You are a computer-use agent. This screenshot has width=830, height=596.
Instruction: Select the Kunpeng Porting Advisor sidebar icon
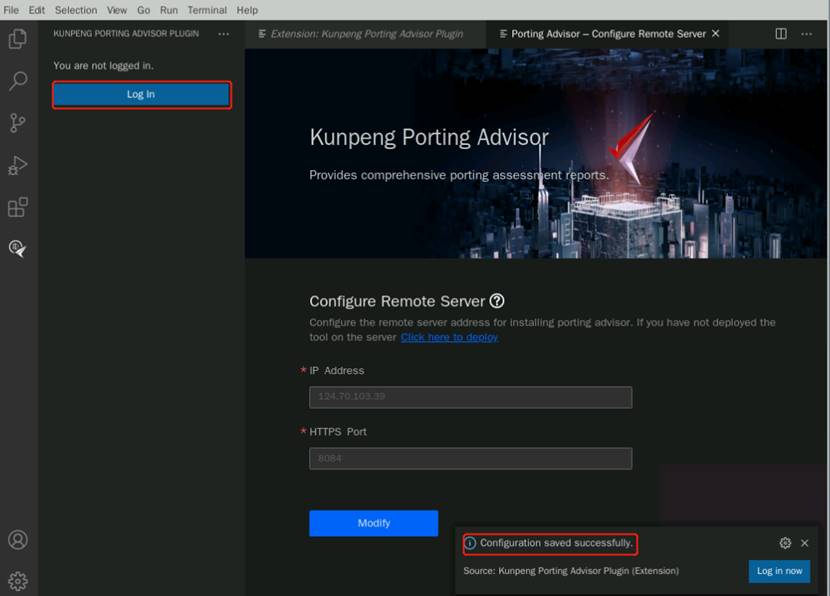[18, 249]
